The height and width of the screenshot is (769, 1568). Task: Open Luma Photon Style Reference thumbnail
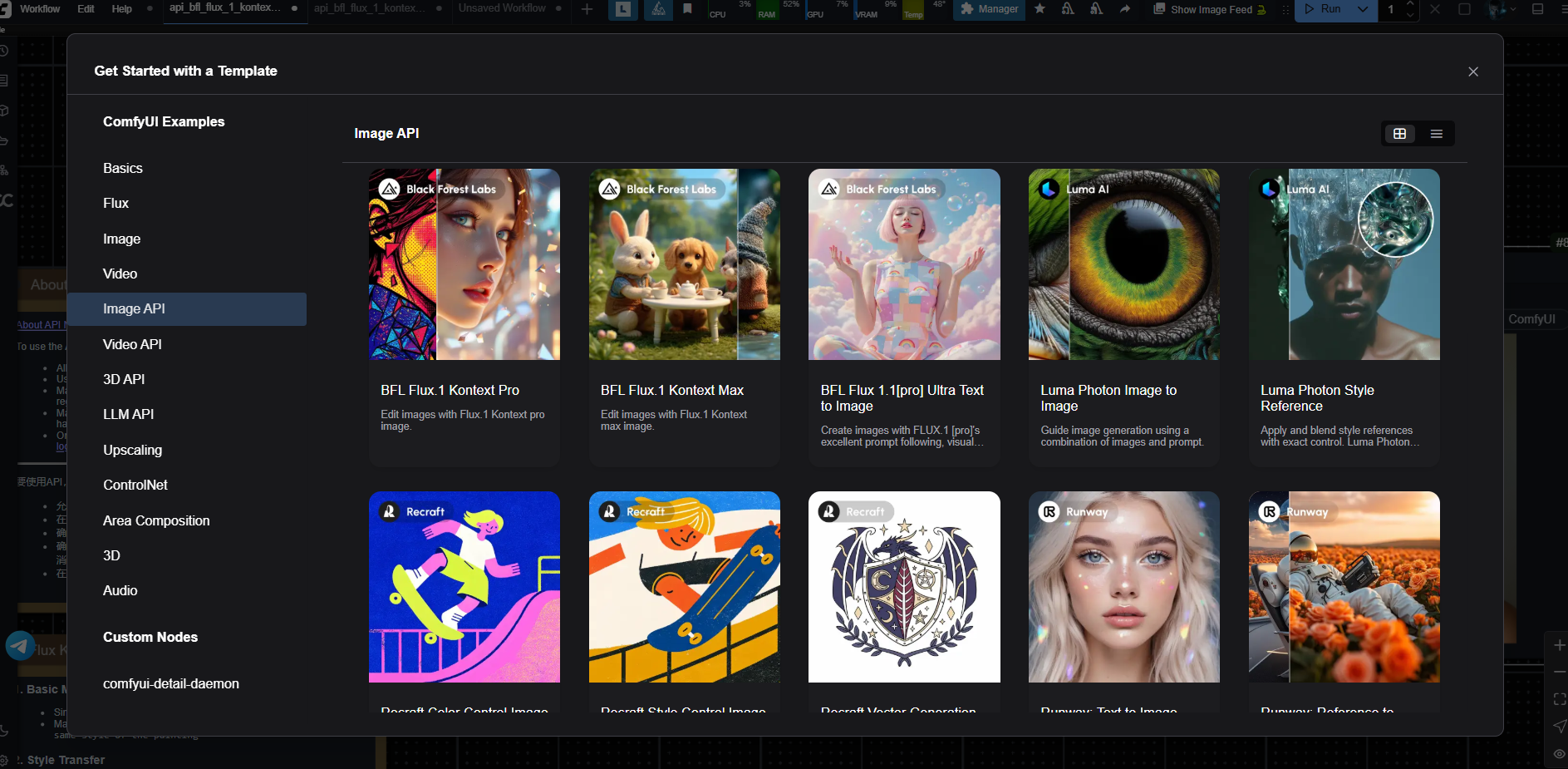point(1344,264)
